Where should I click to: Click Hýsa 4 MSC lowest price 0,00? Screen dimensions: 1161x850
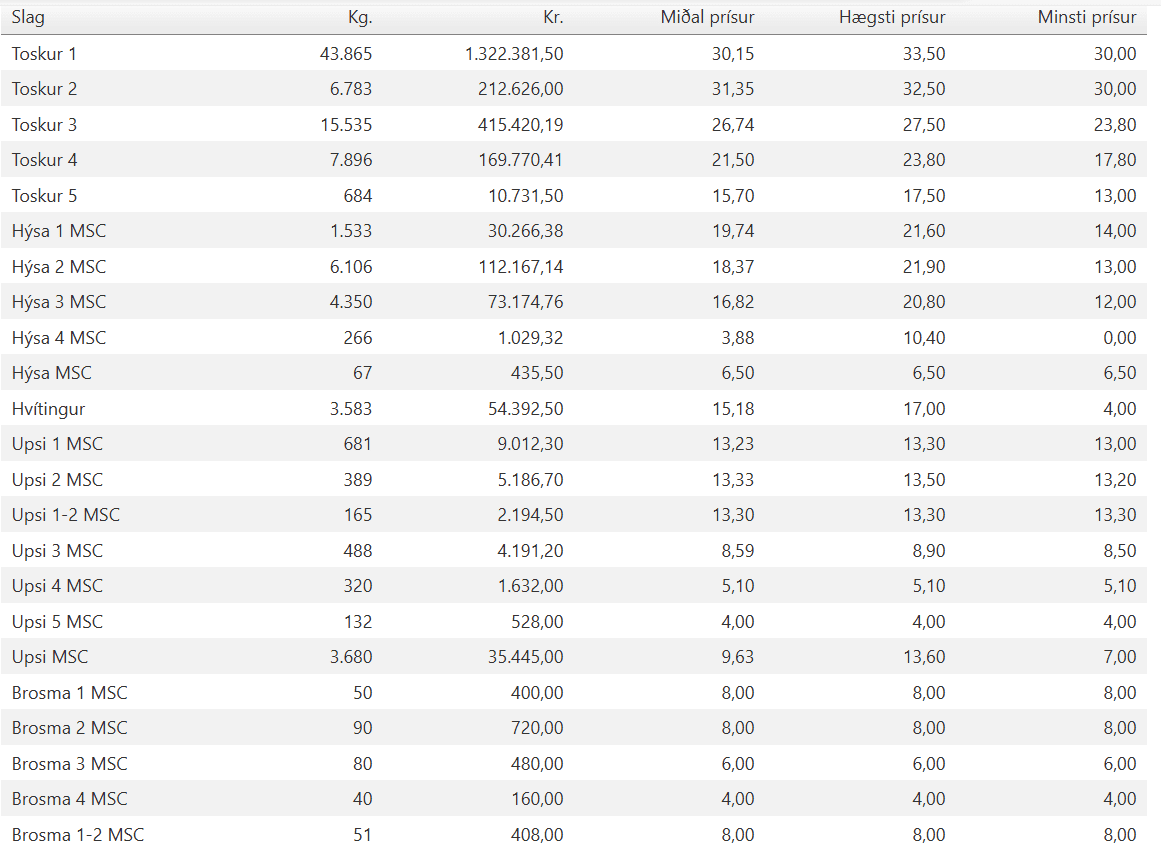pyautogui.click(x=1120, y=338)
